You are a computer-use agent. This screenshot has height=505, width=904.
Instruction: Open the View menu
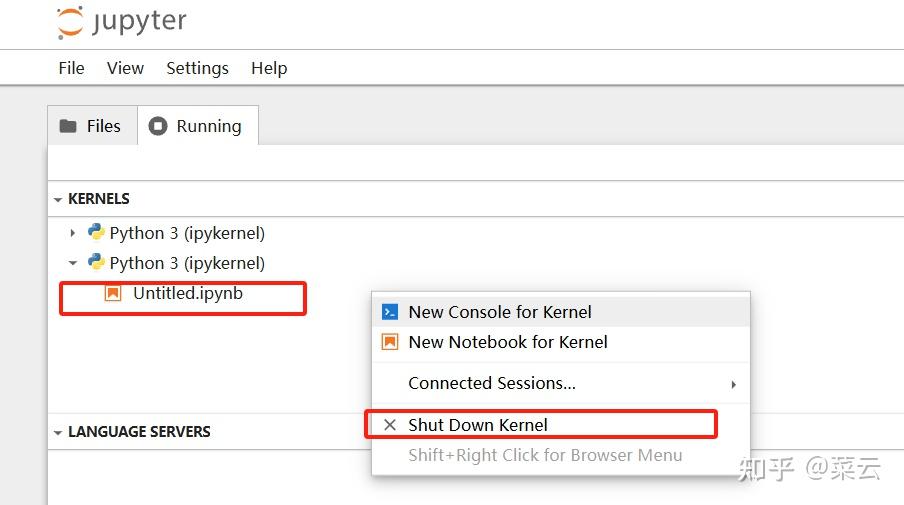point(125,68)
